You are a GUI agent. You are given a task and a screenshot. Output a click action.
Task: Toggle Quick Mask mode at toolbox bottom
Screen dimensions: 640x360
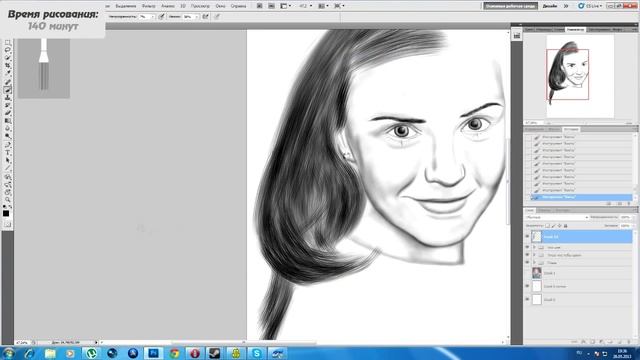click(x=7, y=224)
